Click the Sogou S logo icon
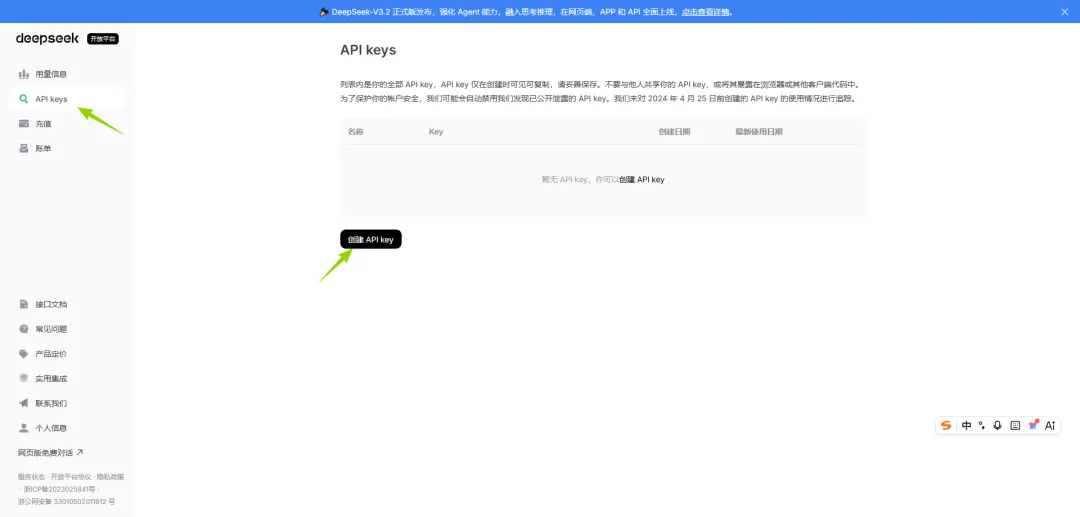The image size is (1080, 517). click(x=946, y=425)
